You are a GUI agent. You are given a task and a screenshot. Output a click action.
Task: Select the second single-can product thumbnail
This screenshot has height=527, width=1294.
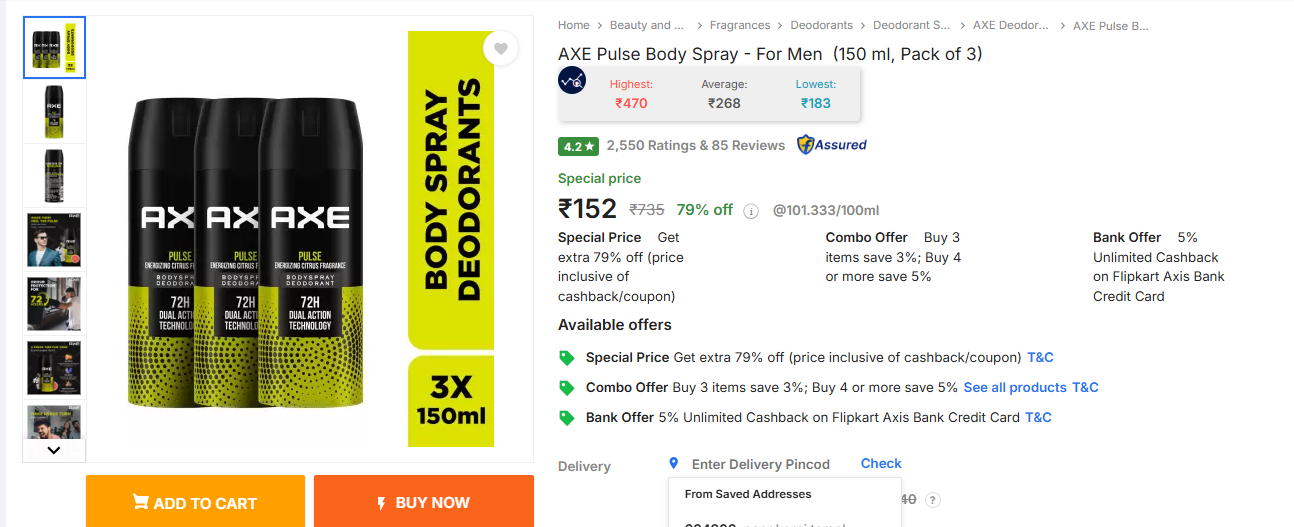tap(54, 175)
